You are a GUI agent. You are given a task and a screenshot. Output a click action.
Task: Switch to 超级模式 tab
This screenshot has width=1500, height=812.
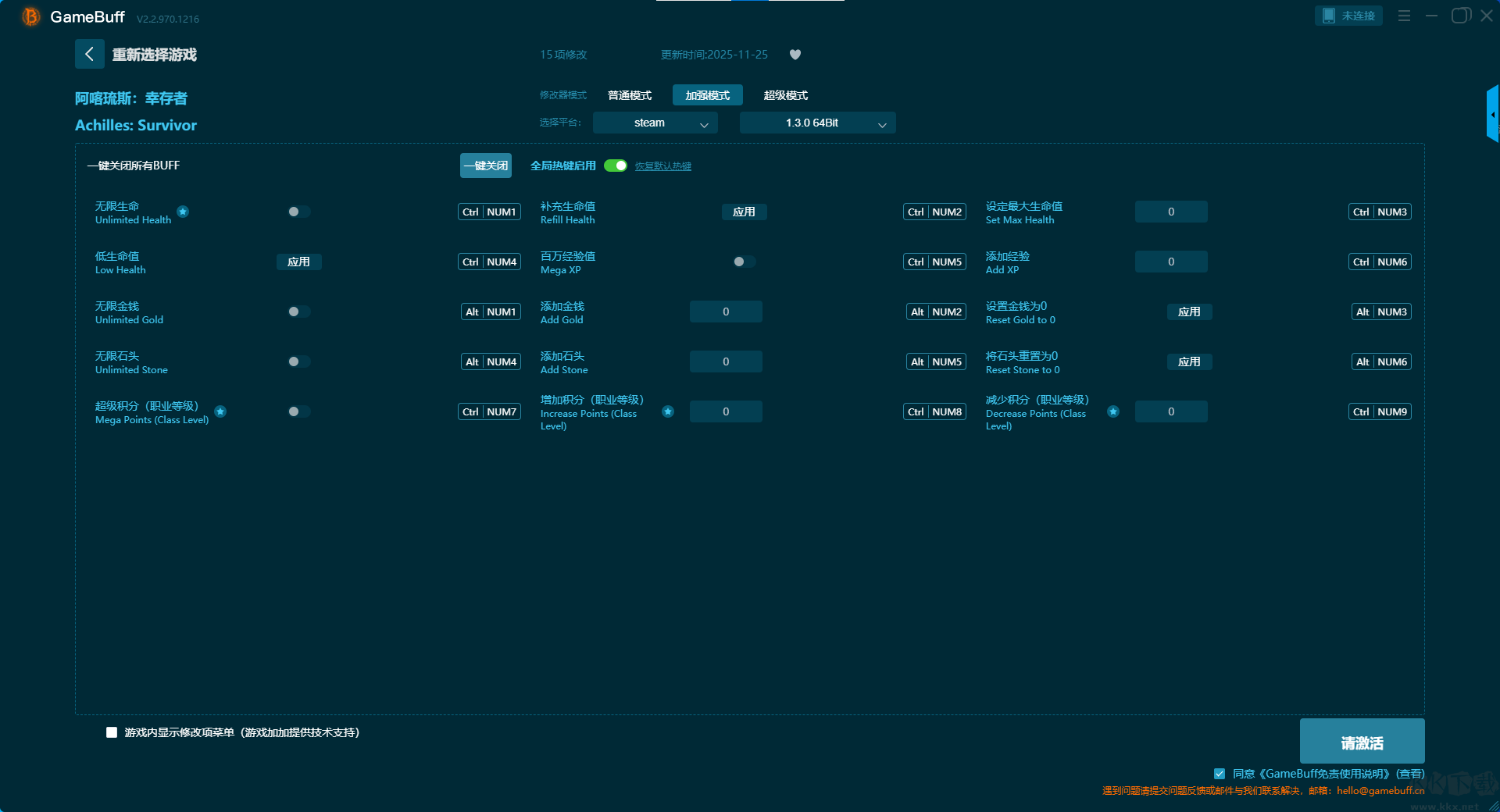point(785,95)
